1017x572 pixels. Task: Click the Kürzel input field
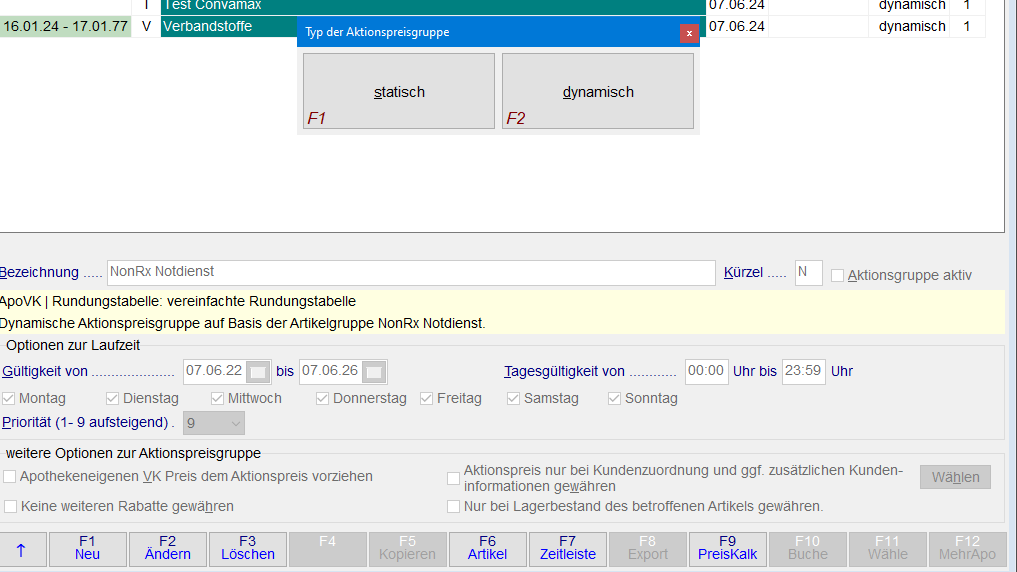[808, 272]
